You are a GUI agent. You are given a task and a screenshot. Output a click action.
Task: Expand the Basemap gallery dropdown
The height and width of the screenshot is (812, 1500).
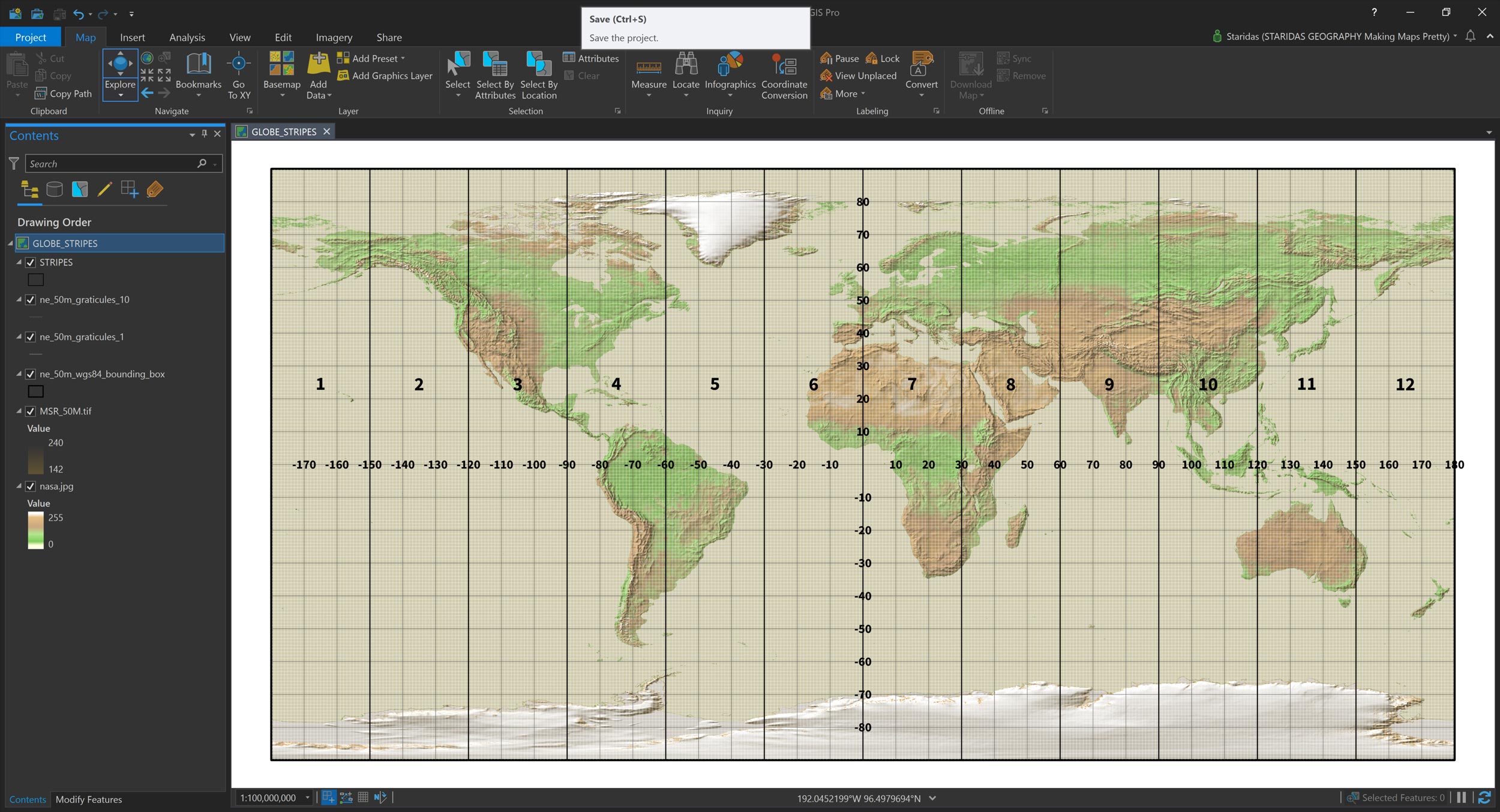tap(282, 95)
